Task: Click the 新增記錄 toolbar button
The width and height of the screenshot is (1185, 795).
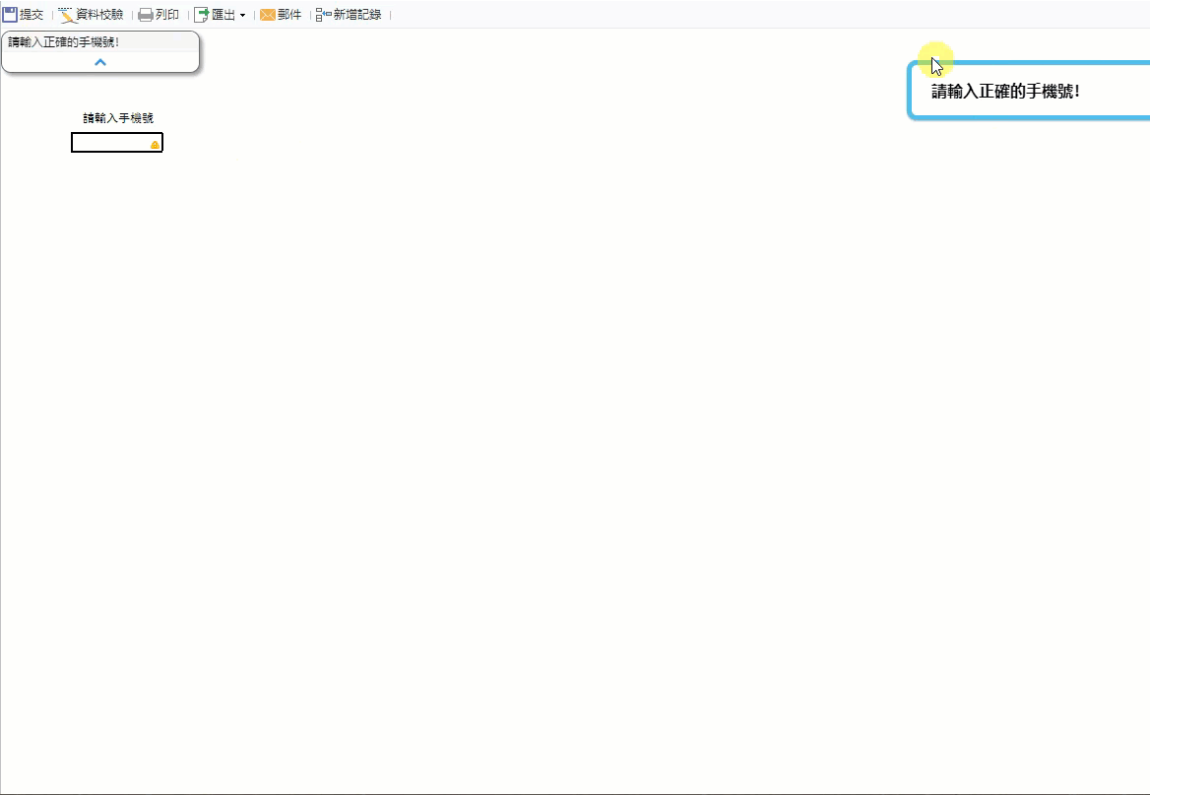Action: (348, 14)
